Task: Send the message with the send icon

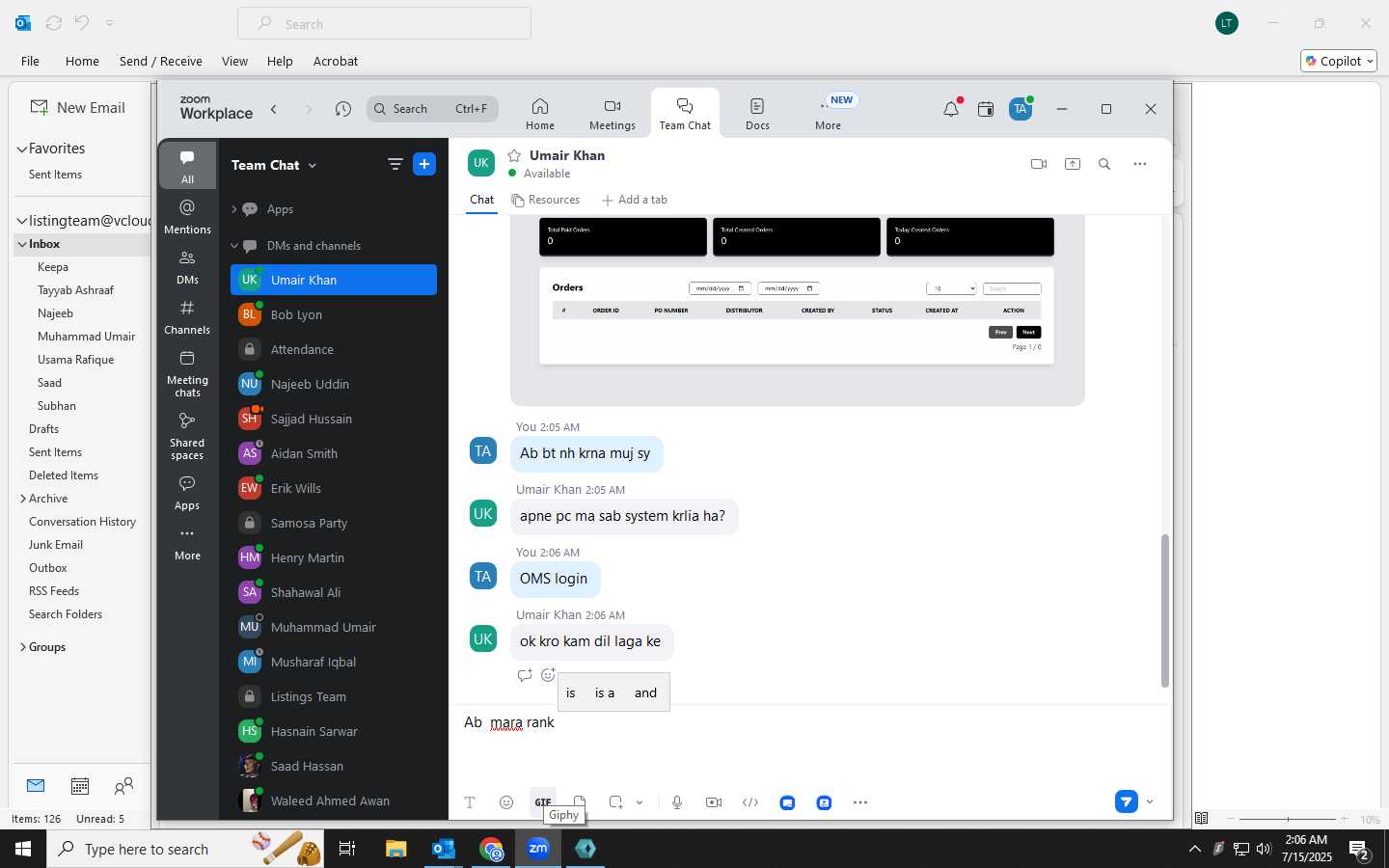Action: (x=1126, y=801)
